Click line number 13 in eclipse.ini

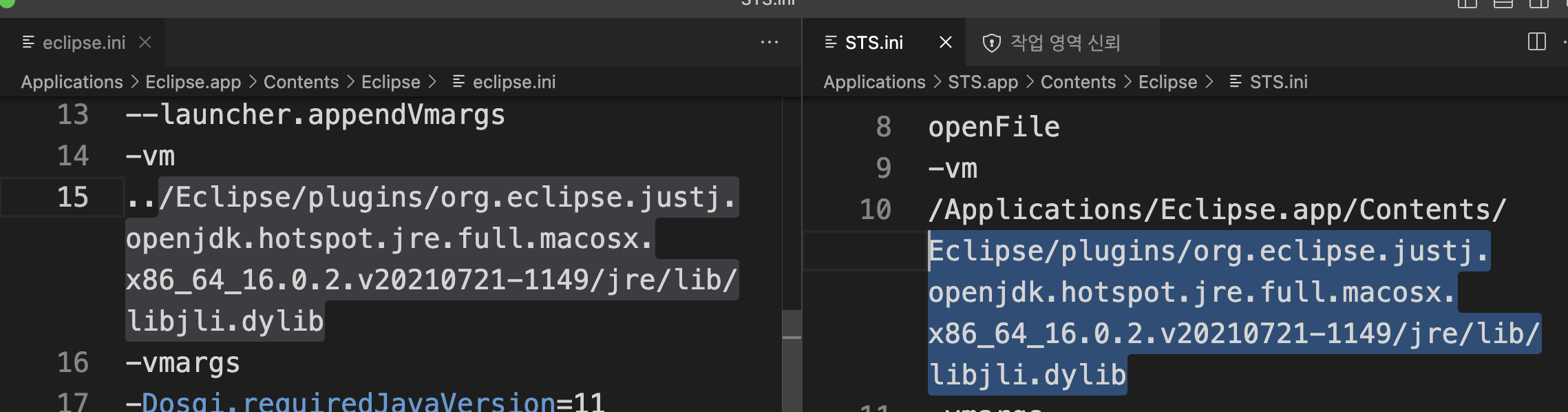(x=73, y=115)
